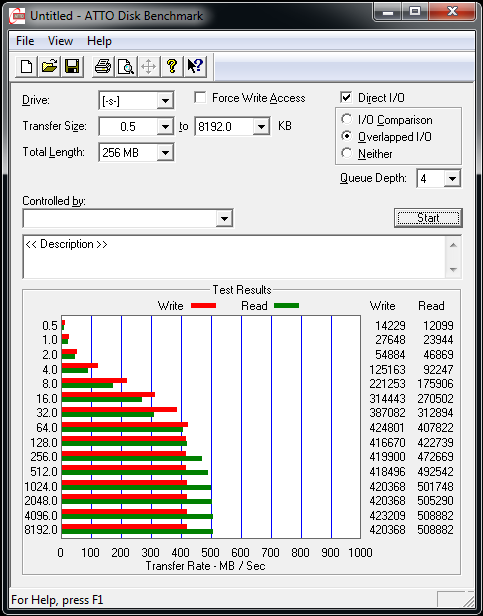Choose the Neither radio option
This screenshot has width=483, height=616.
(x=347, y=153)
